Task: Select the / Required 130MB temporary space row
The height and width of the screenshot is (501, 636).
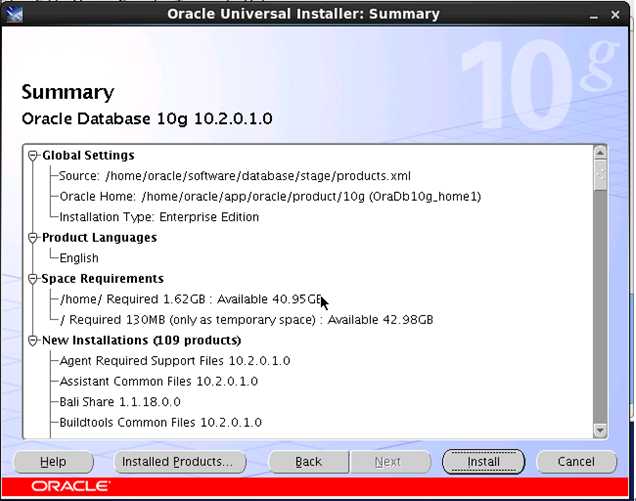Action: pyautogui.click(x=246, y=320)
